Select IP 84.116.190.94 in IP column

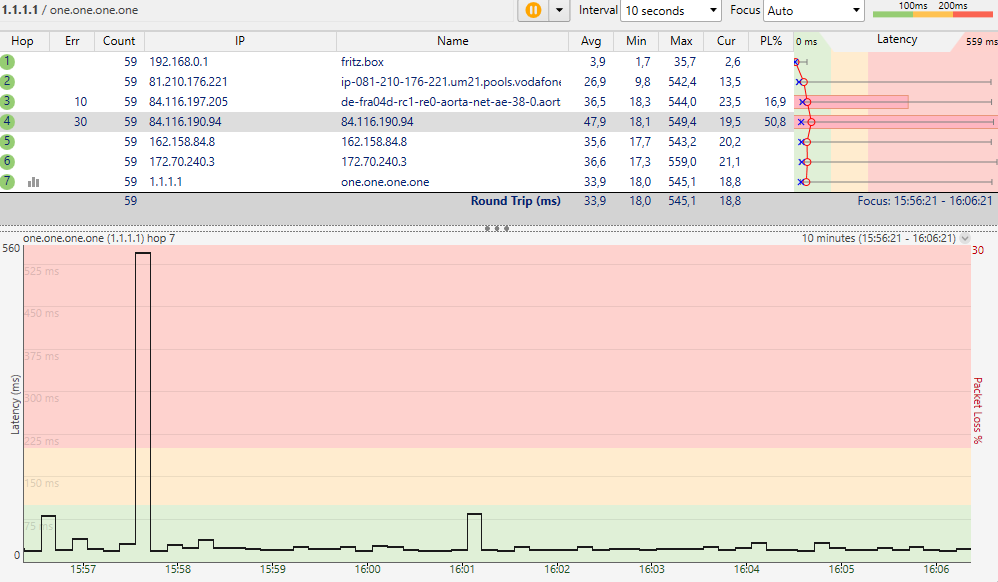(185, 122)
